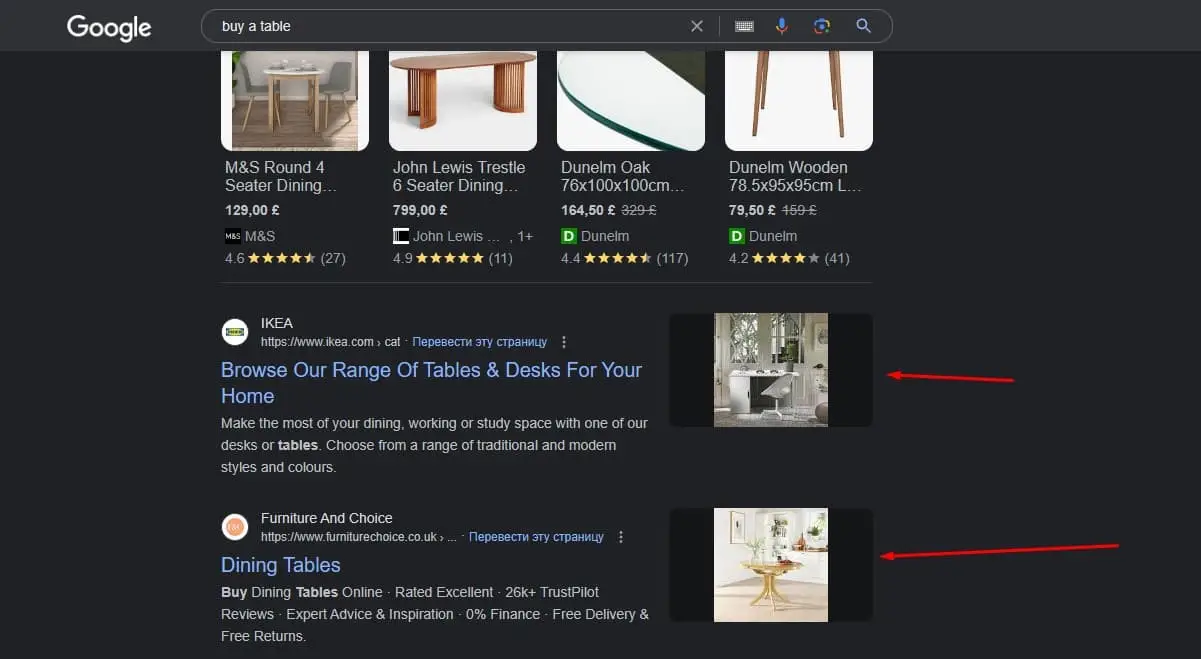Translate the IKEA page via Перевести эту страницу
This screenshot has width=1201, height=659.
[480, 342]
